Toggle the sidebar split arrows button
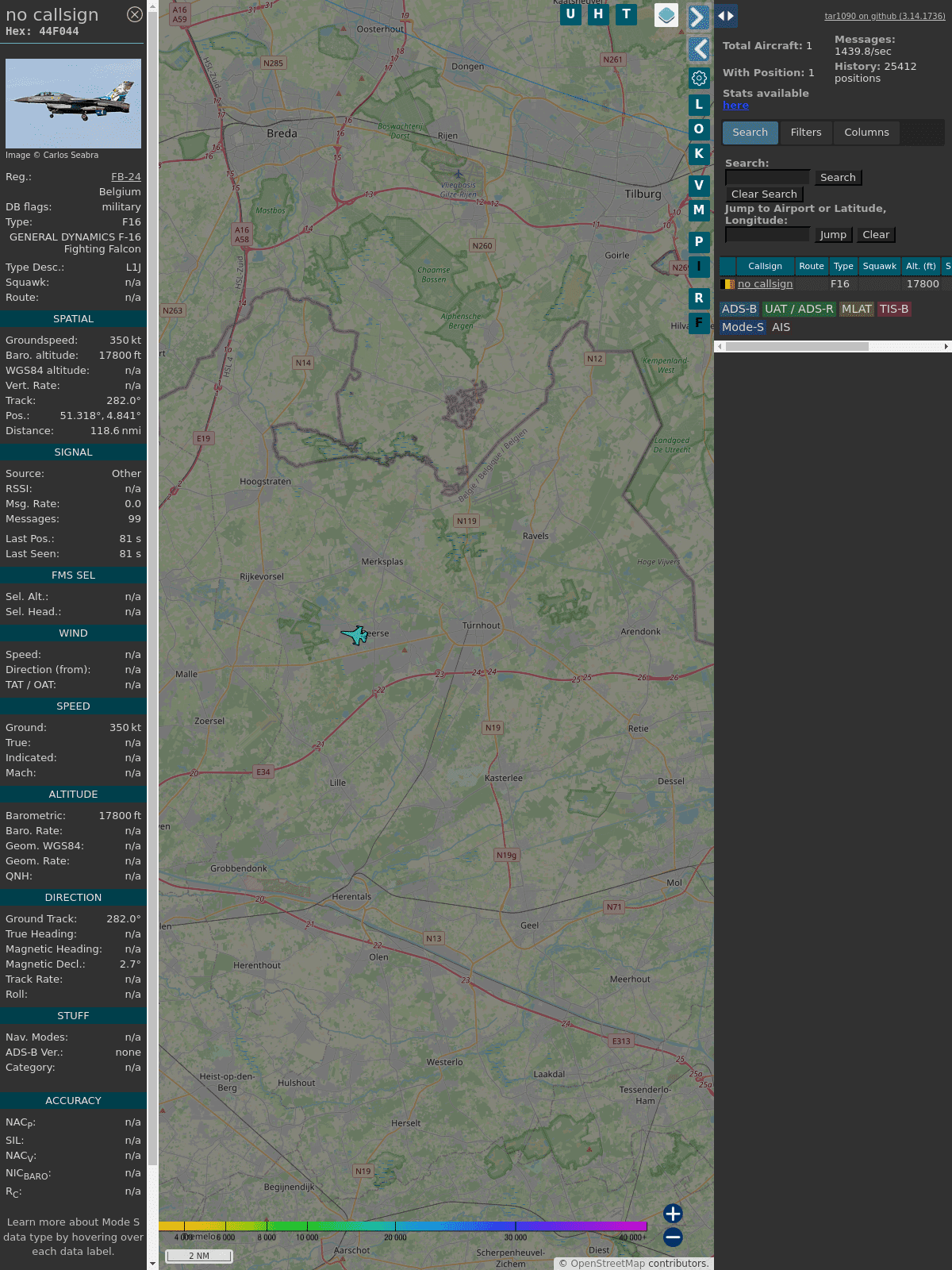This screenshot has height=1270, width=952. pos(726,16)
